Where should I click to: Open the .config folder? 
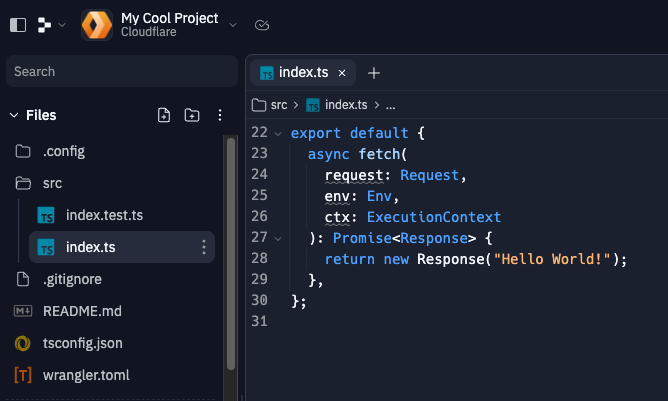[x=63, y=152]
